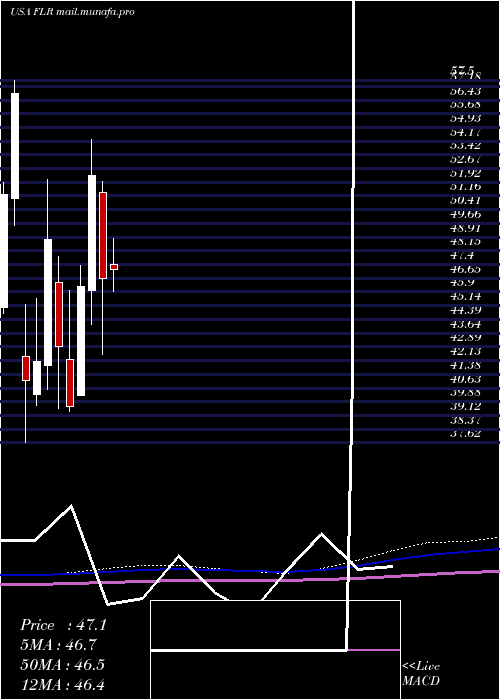Select the 48.91 price axis label

(465, 228)
